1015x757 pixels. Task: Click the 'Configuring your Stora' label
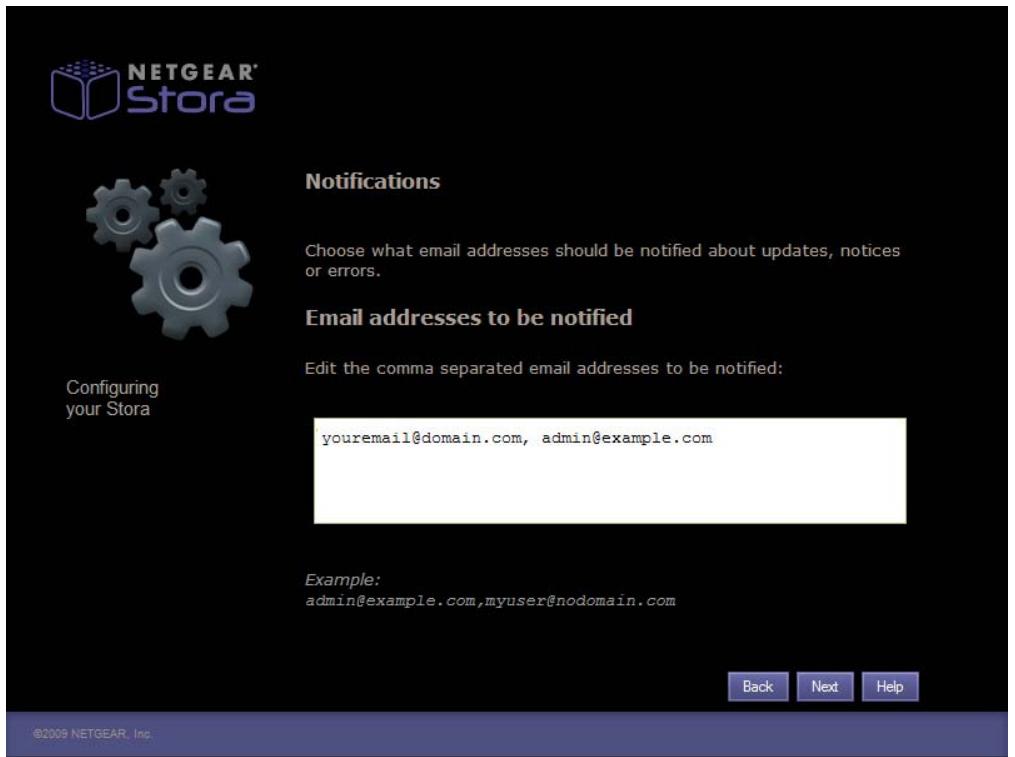click(113, 398)
